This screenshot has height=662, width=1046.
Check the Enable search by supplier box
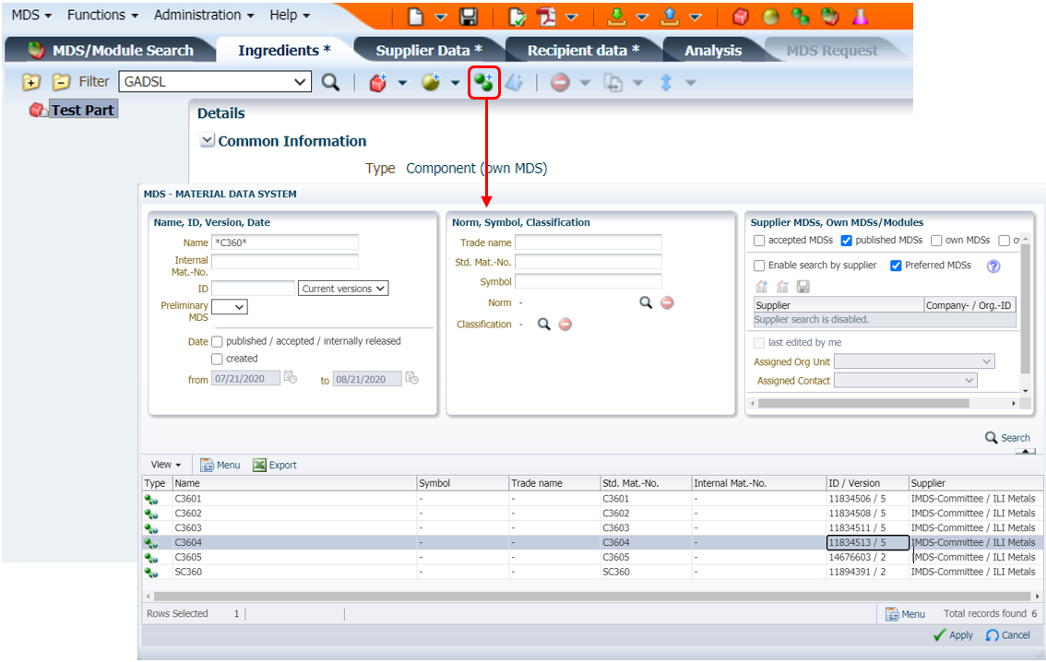[760, 266]
